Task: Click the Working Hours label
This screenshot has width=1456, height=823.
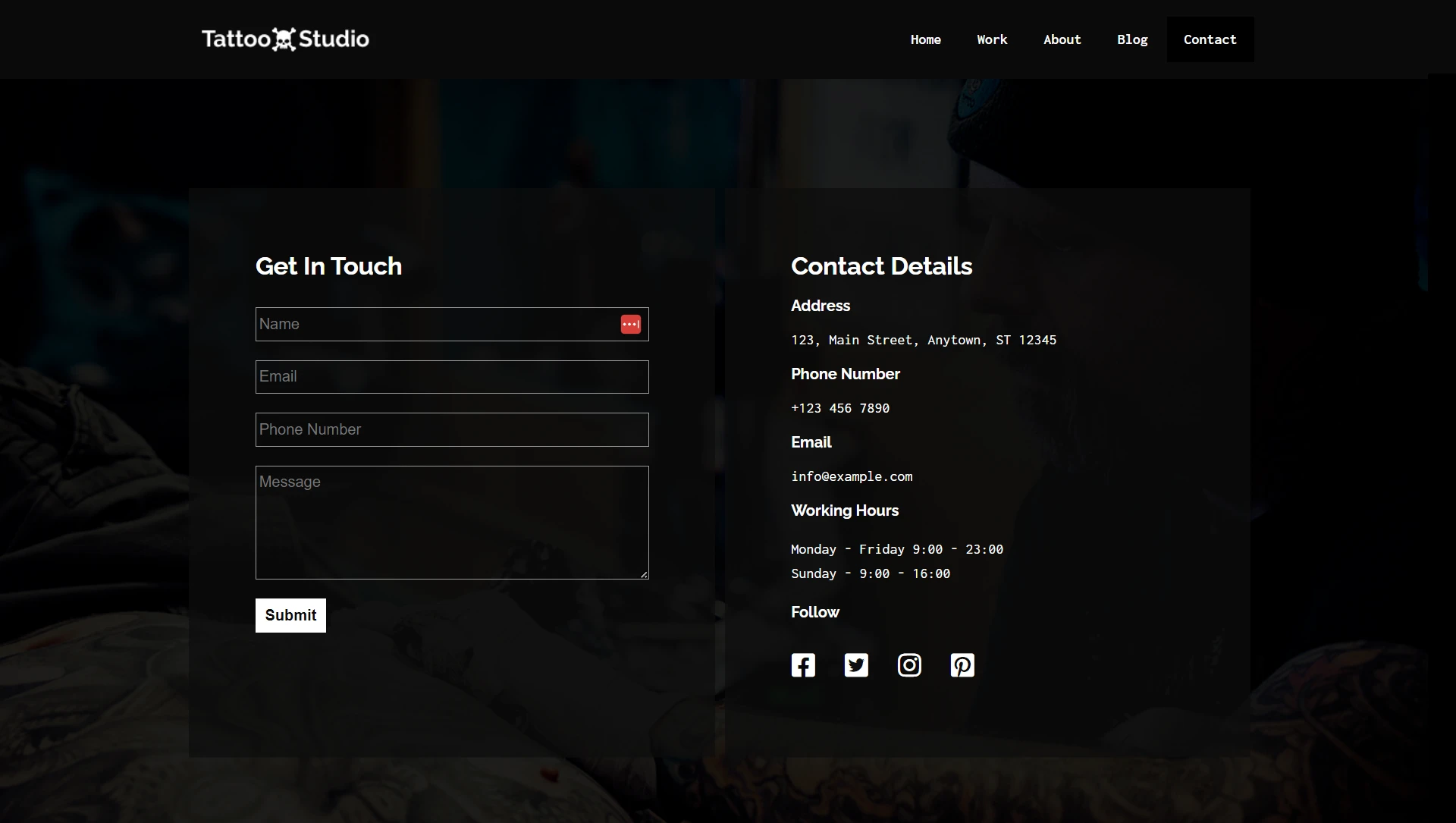Action: pyautogui.click(x=845, y=510)
